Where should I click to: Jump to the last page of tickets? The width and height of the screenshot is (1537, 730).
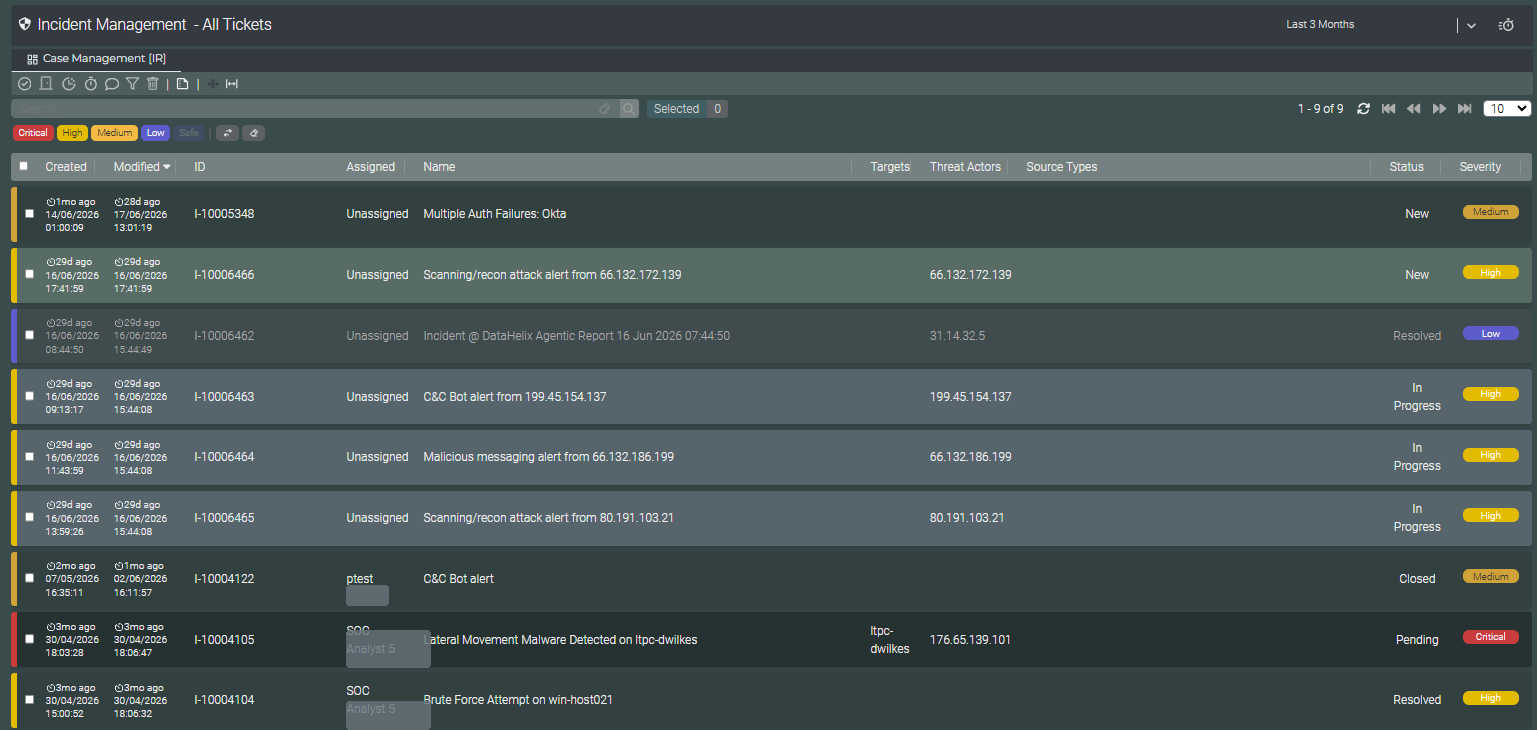point(1465,109)
